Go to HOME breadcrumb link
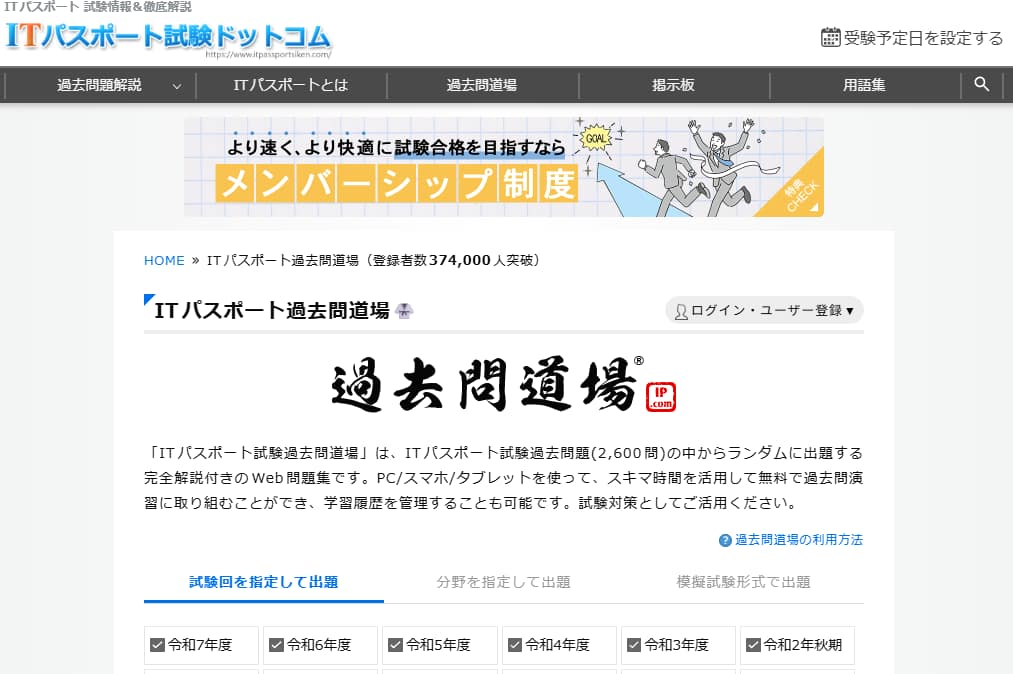The height and width of the screenshot is (674, 1013). (x=164, y=260)
